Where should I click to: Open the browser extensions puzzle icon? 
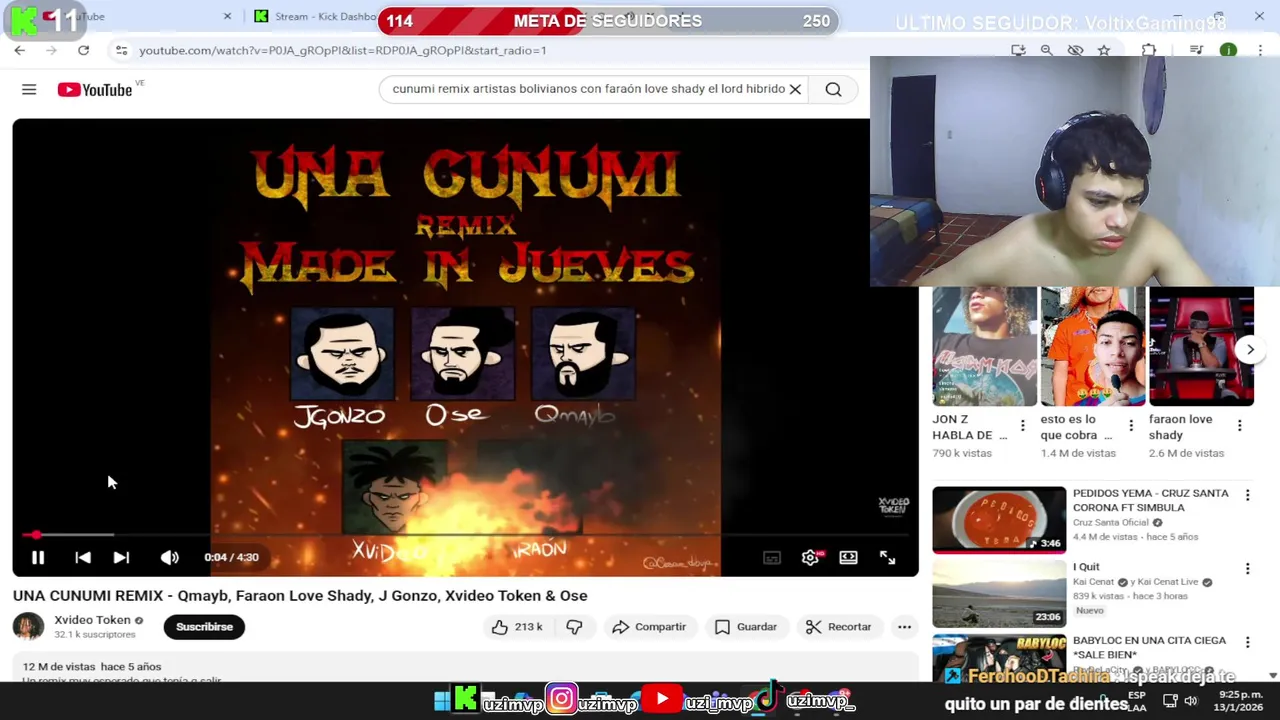pos(1149,50)
